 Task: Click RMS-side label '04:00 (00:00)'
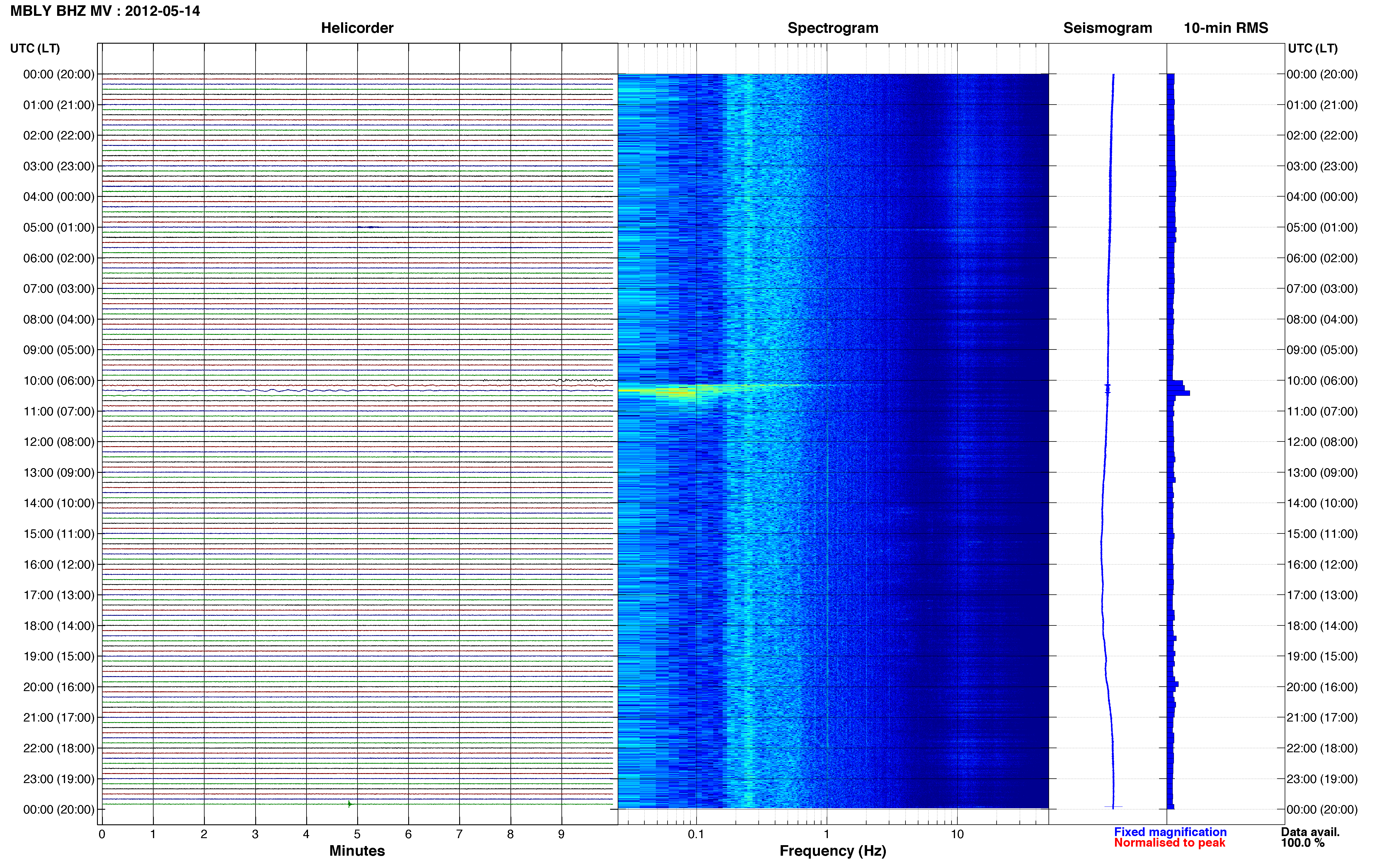(1322, 197)
